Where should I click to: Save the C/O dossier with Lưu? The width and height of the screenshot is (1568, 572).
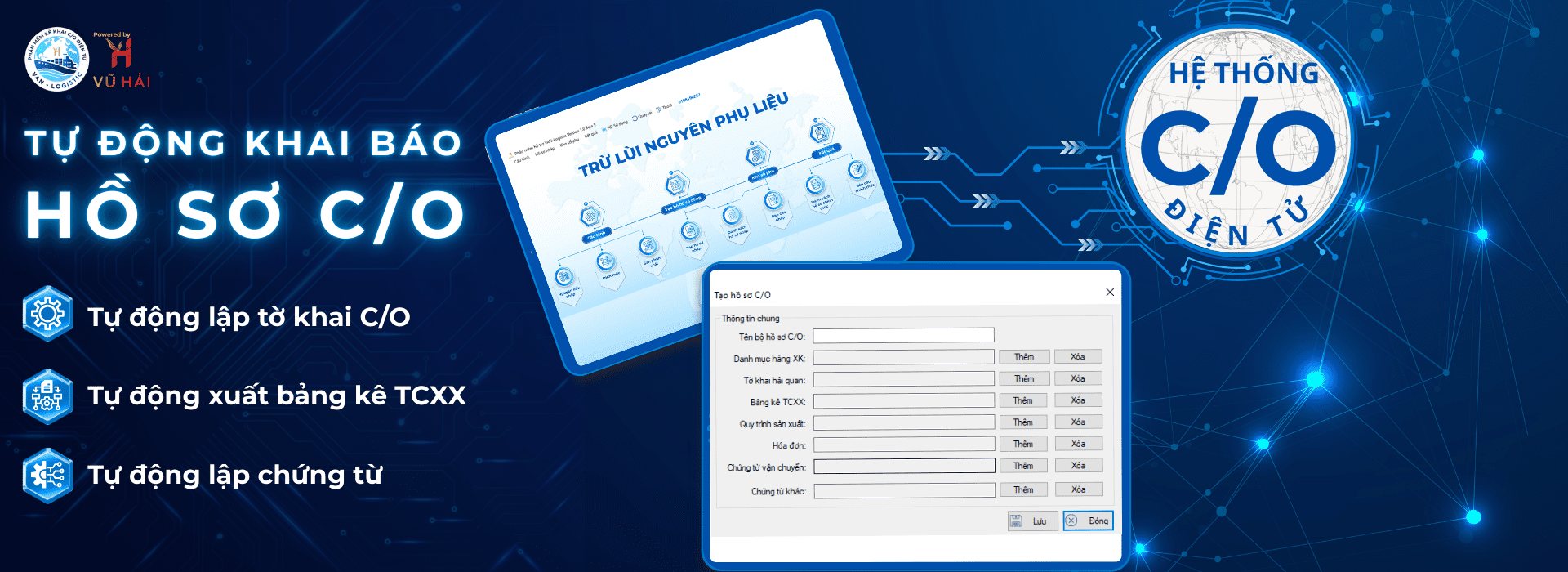coord(1033,521)
